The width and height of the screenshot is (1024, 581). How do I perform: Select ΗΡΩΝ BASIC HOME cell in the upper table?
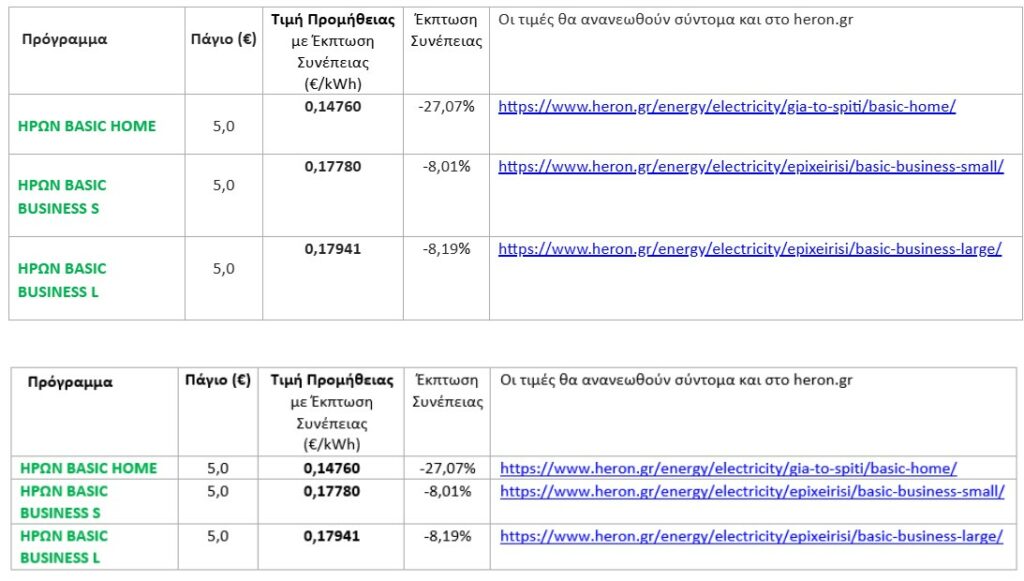click(x=87, y=126)
